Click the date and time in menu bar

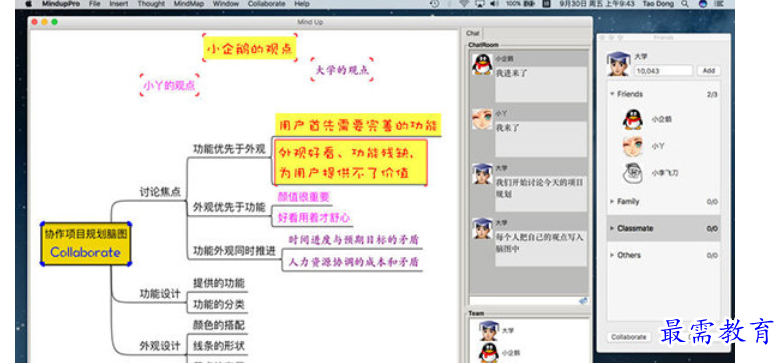597,3
